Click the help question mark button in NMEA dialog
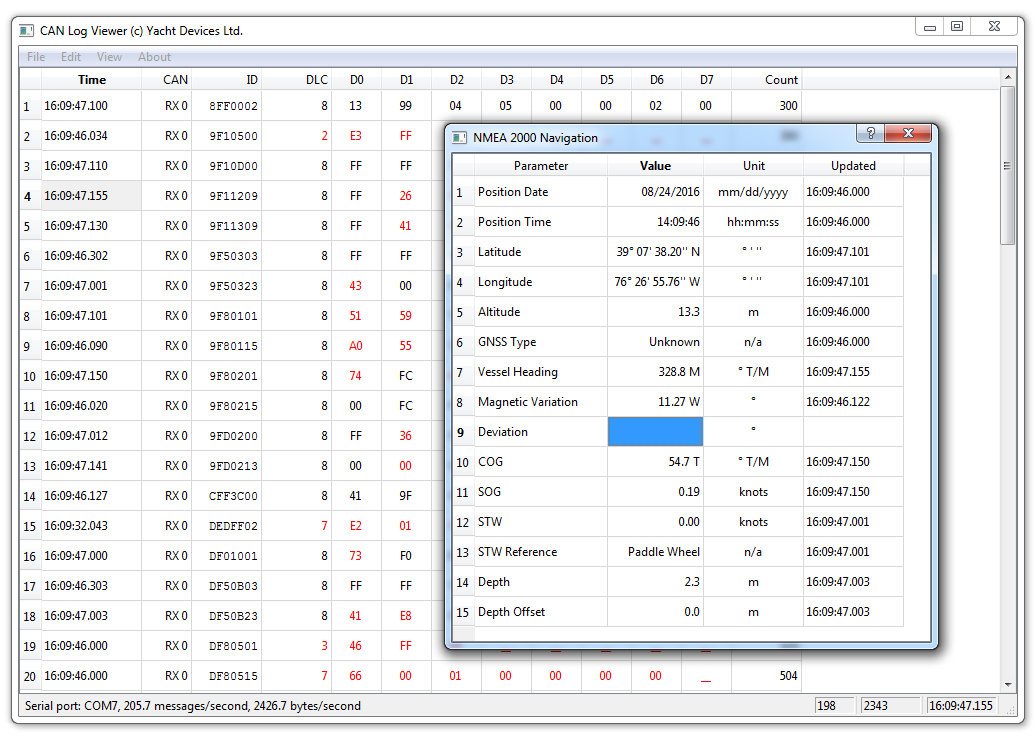This screenshot has height=737, width=1036. (870, 133)
